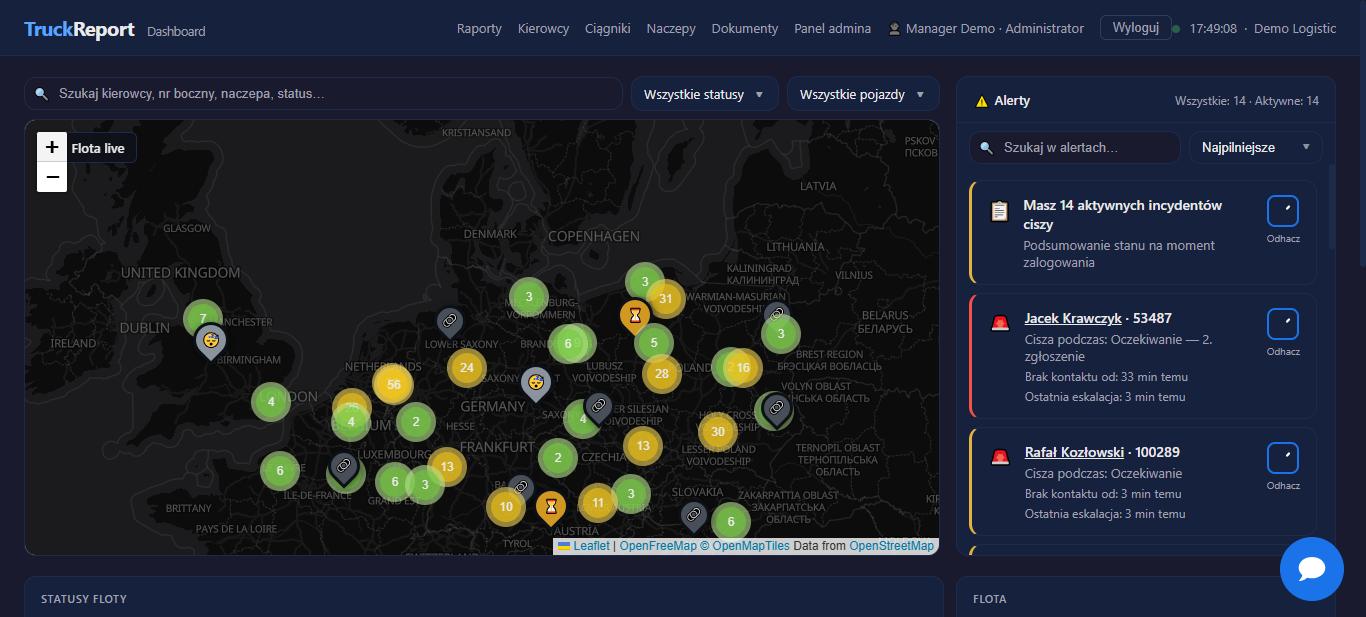Focus the Szukaj kierowcy search field
The width and height of the screenshot is (1366, 617).
pyautogui.click(x=323, y=94)
